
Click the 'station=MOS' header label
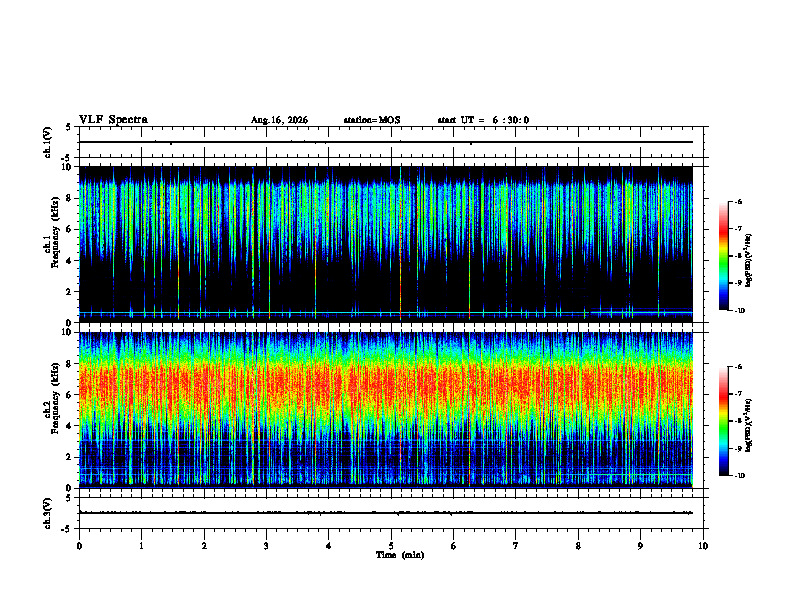(x=372, y=120)
